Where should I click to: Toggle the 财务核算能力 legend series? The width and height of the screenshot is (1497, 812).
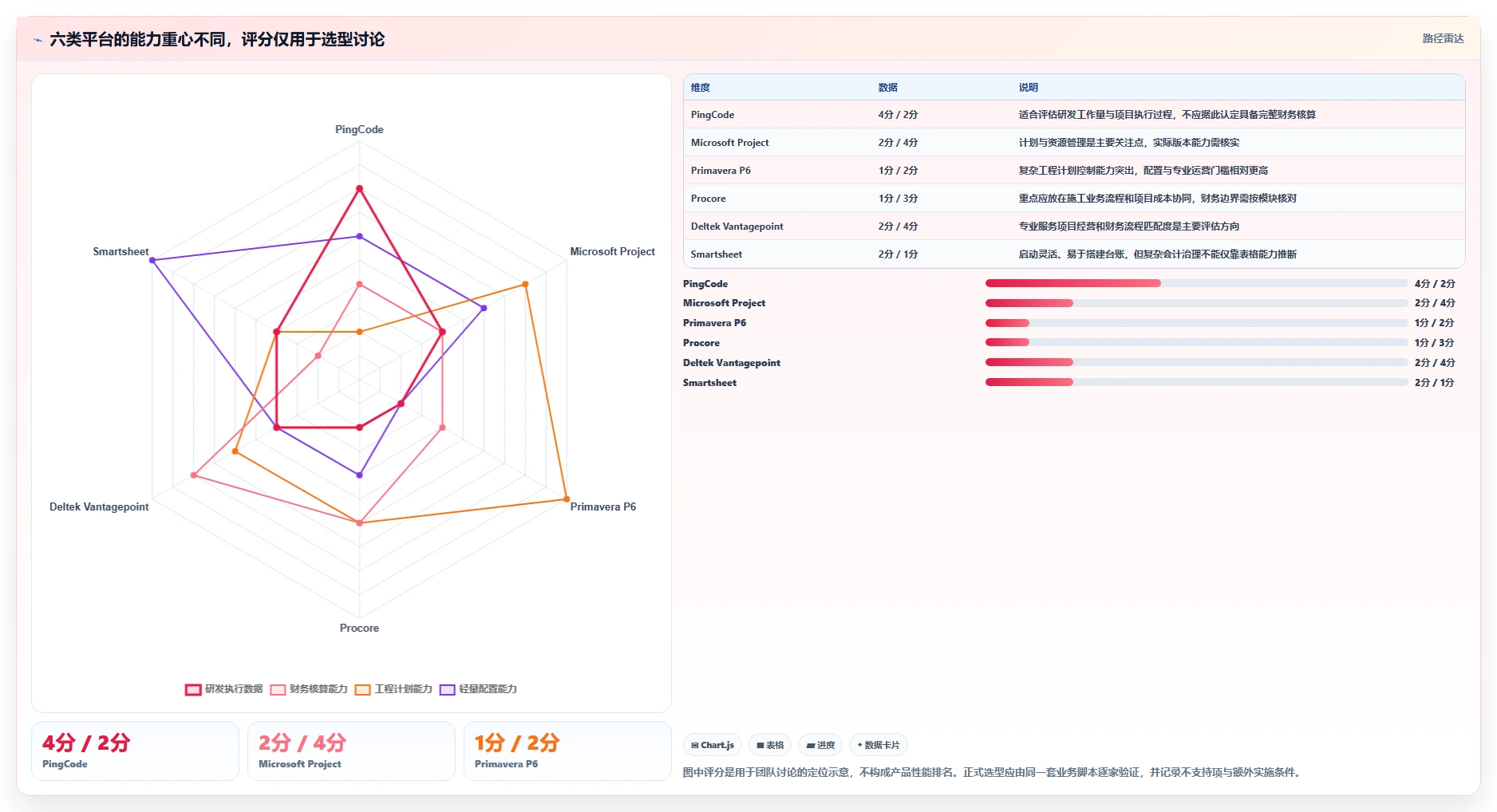tap(309, 689)
